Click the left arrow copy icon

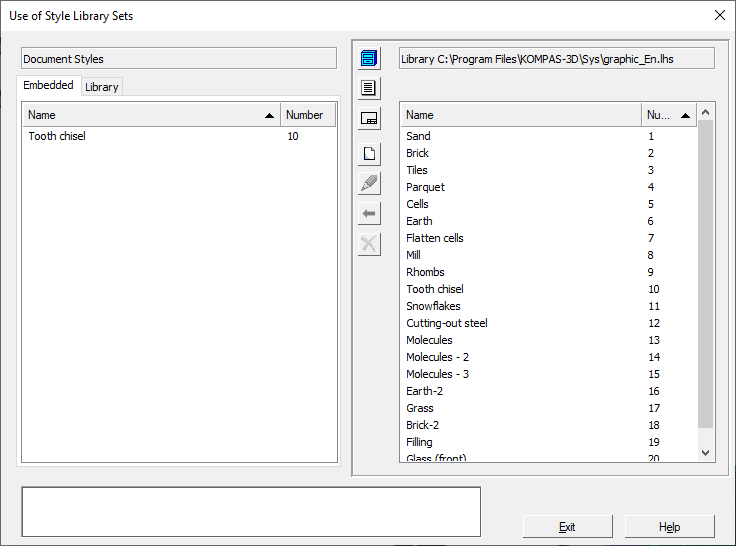369,213
